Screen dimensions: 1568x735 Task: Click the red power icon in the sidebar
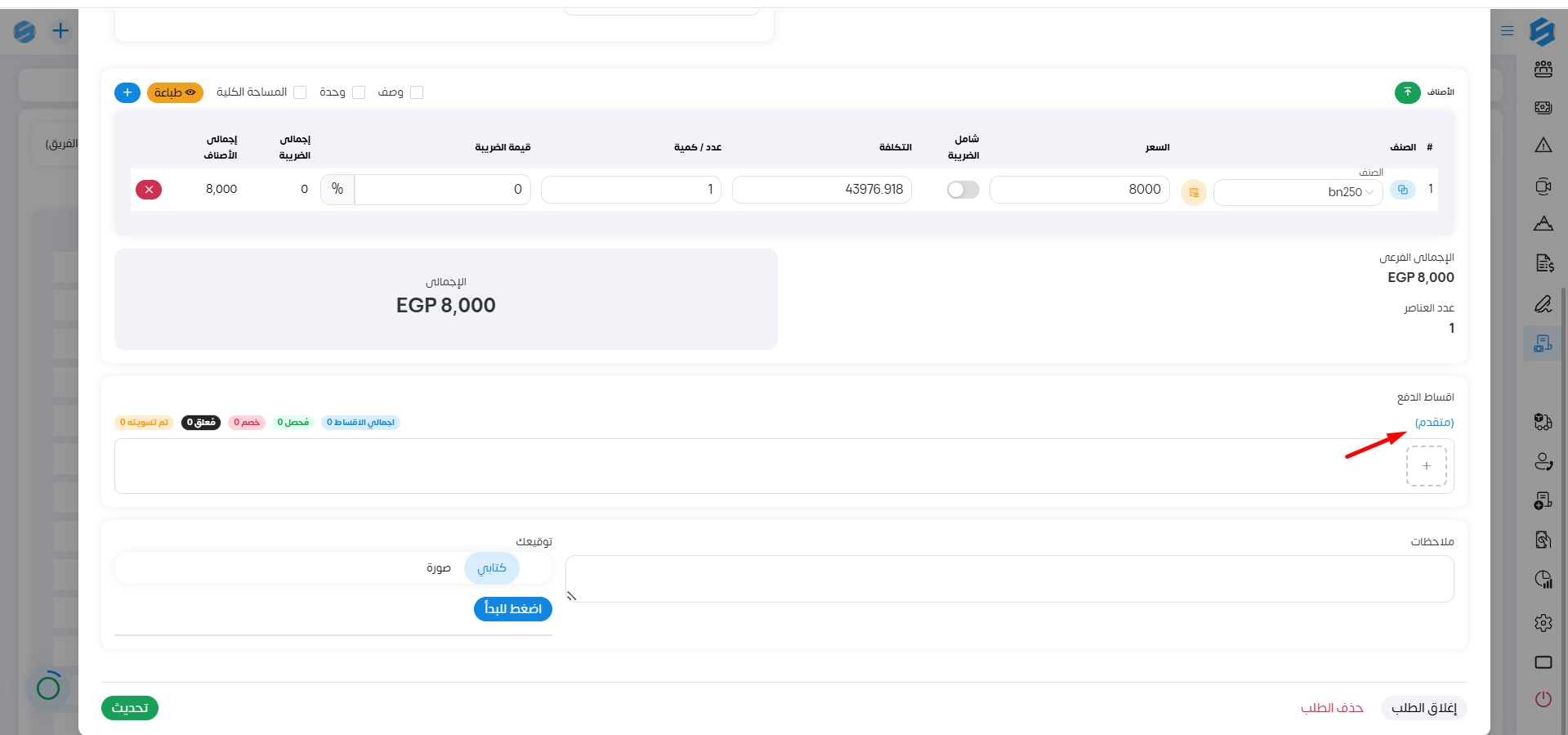click(1543, 699)
